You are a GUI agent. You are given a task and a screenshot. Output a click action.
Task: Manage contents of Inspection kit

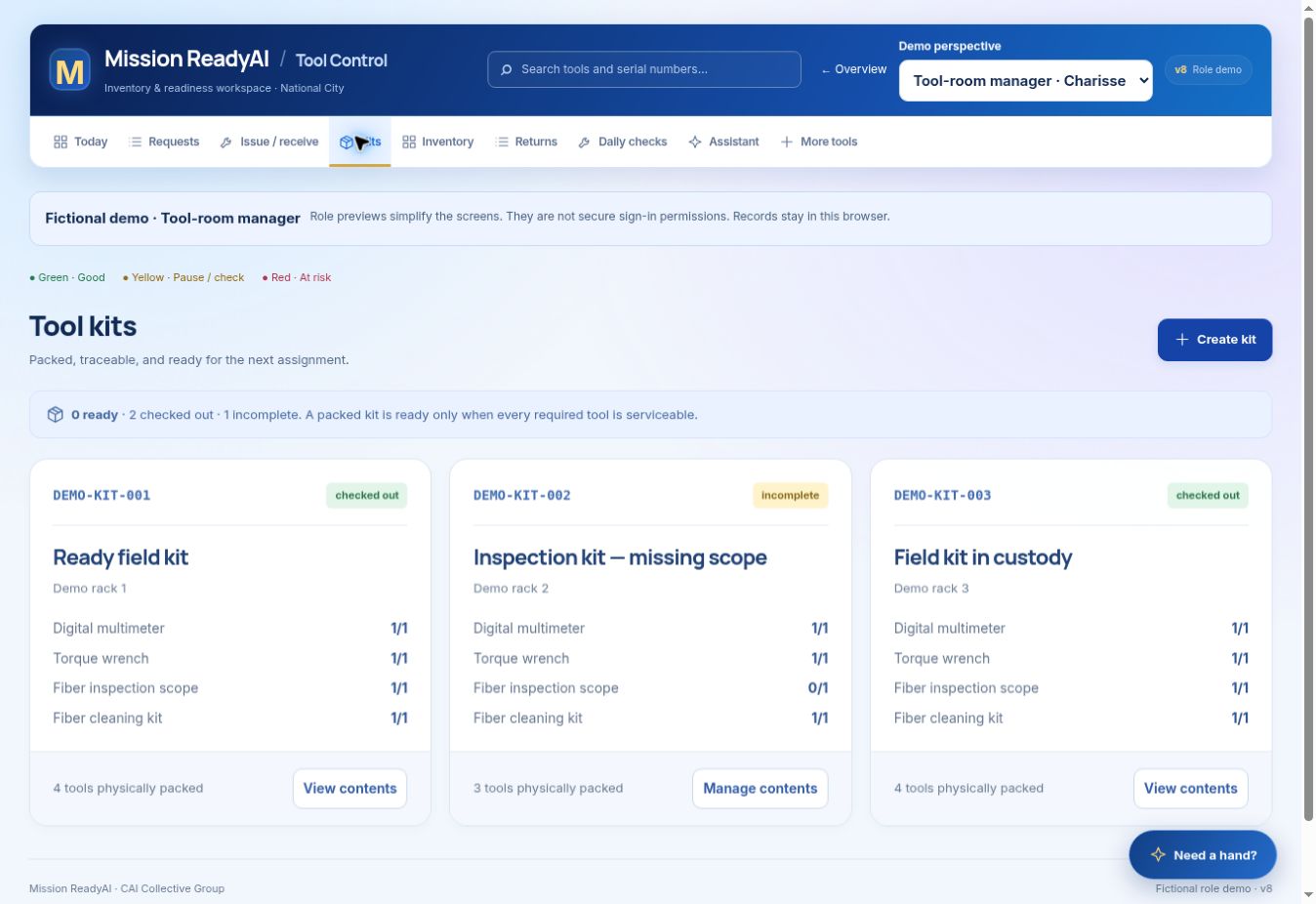(x=760, y=789)
